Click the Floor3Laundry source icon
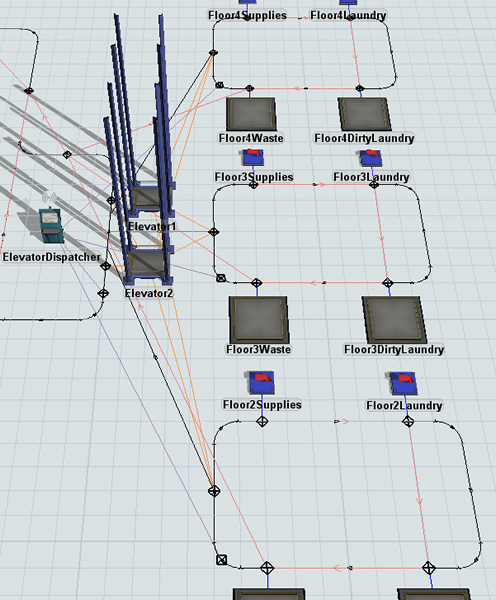 tap(371, 158)
